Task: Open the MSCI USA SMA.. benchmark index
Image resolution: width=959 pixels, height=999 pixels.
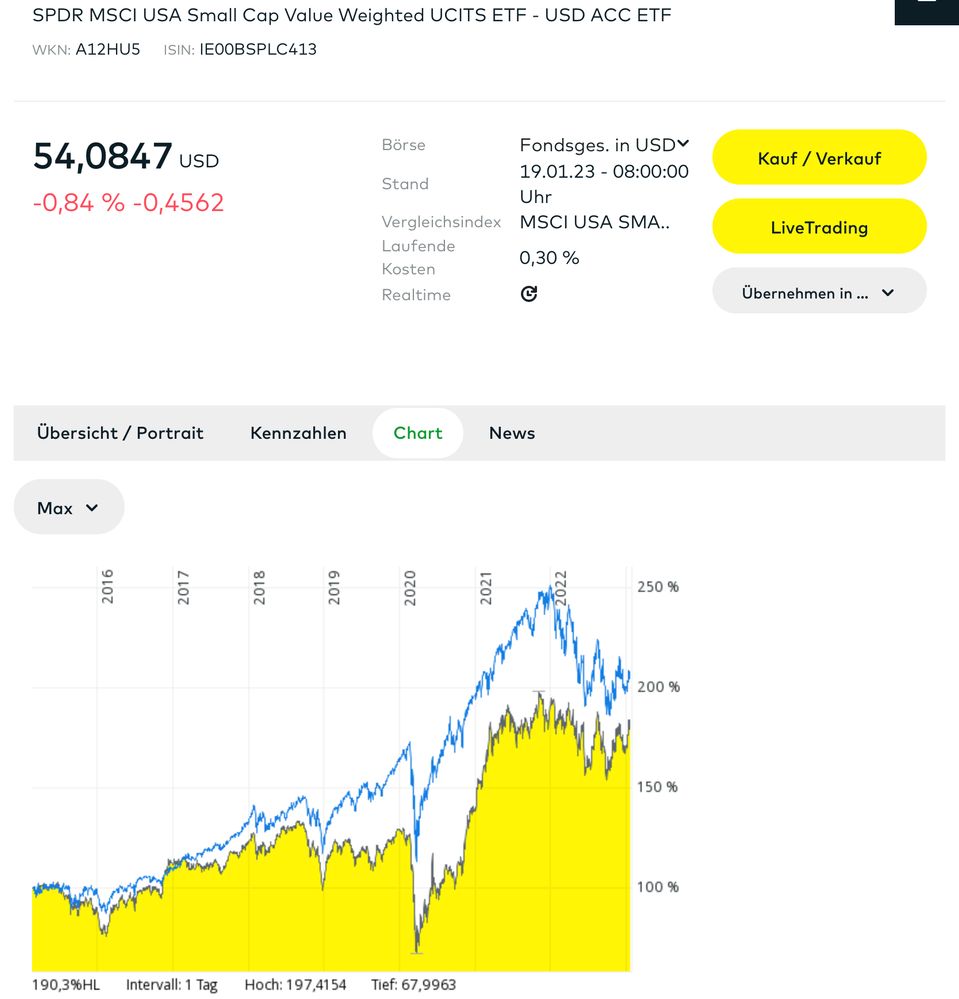Action: pyautogui.click(x=594, y=222)
